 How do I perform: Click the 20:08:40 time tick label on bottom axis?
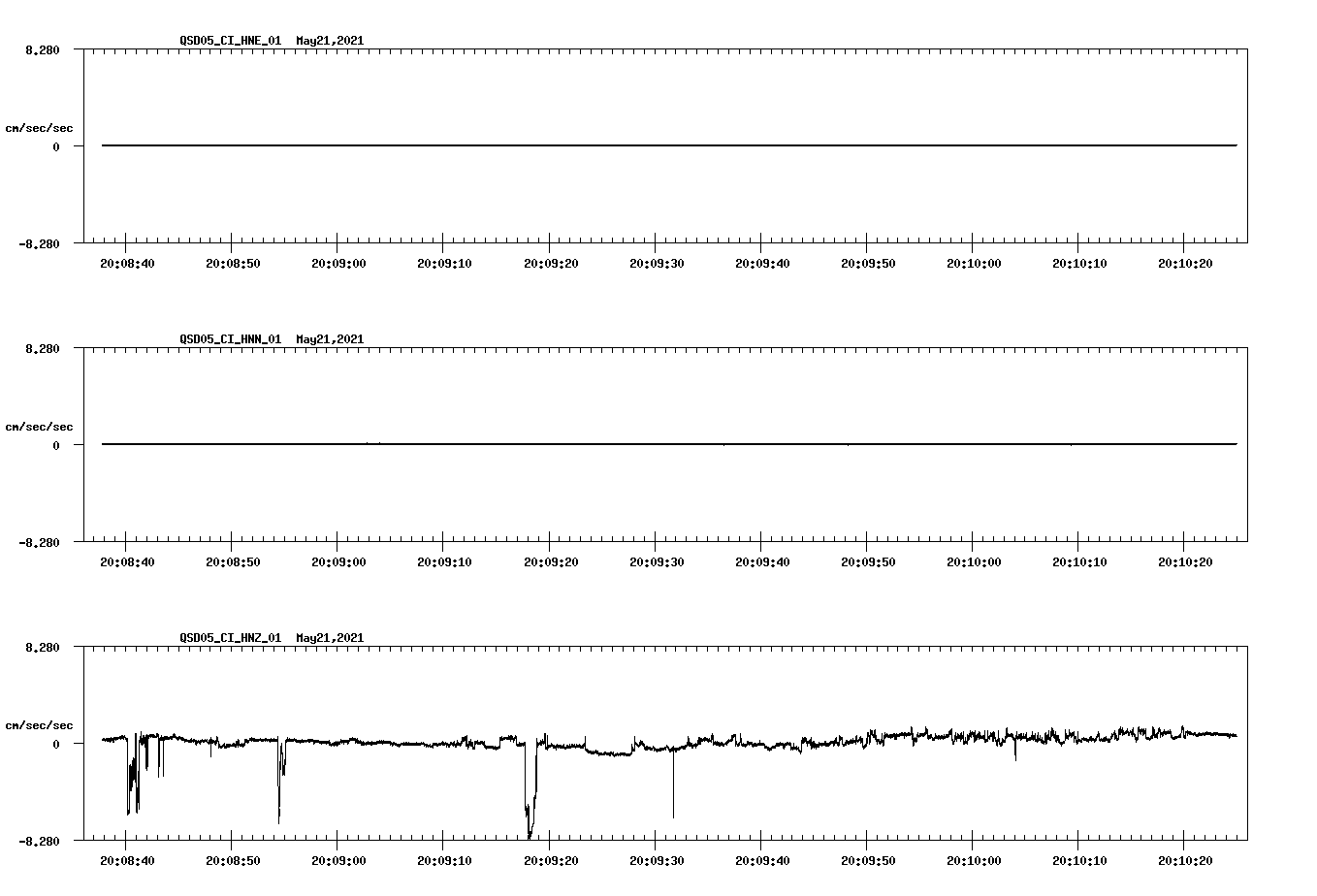126,859
